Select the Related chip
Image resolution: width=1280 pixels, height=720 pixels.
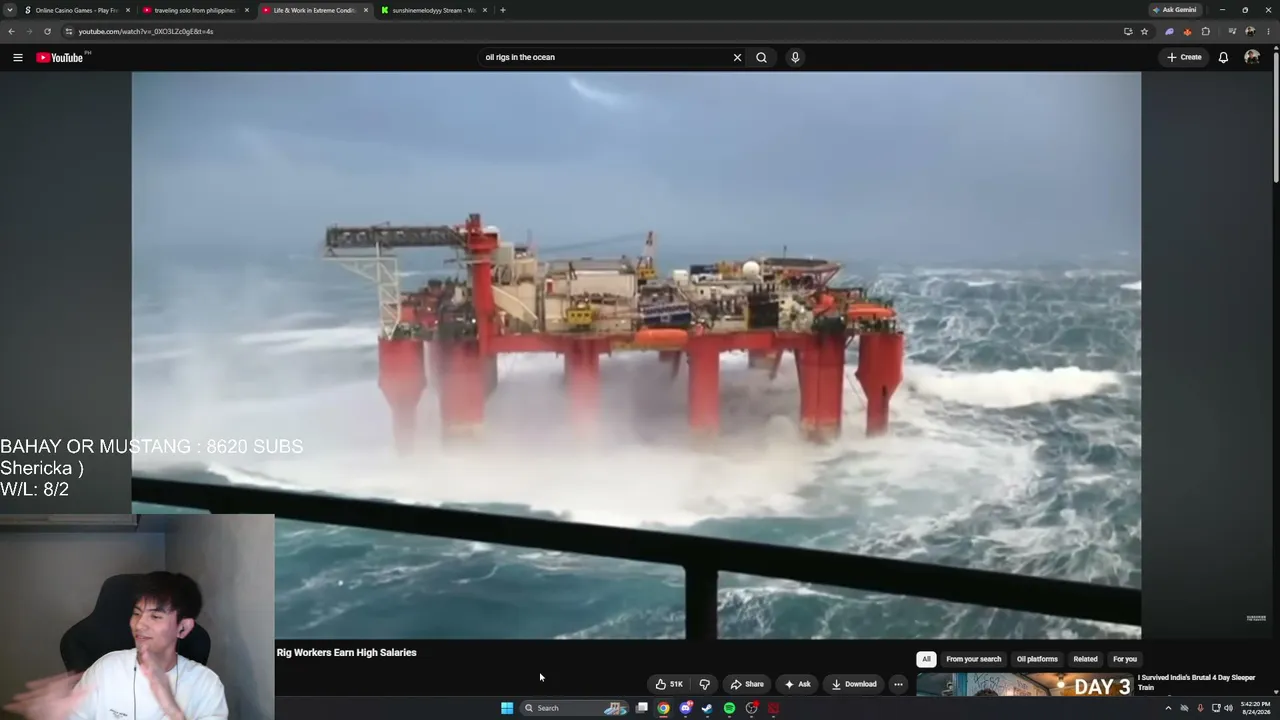[x=1085, y=659]
